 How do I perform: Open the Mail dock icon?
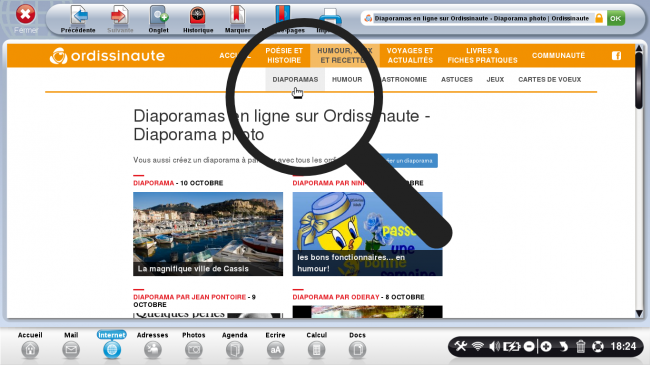click(71, 350)
